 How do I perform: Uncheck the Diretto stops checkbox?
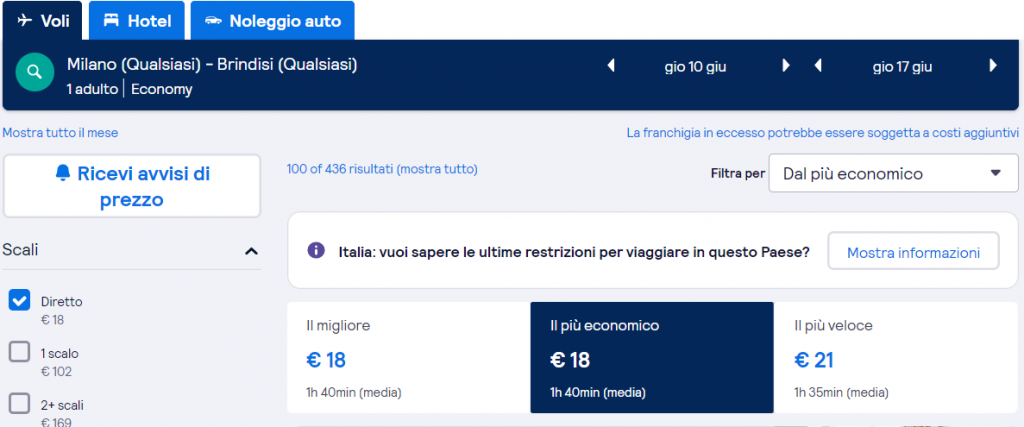(x=19, y=300)
